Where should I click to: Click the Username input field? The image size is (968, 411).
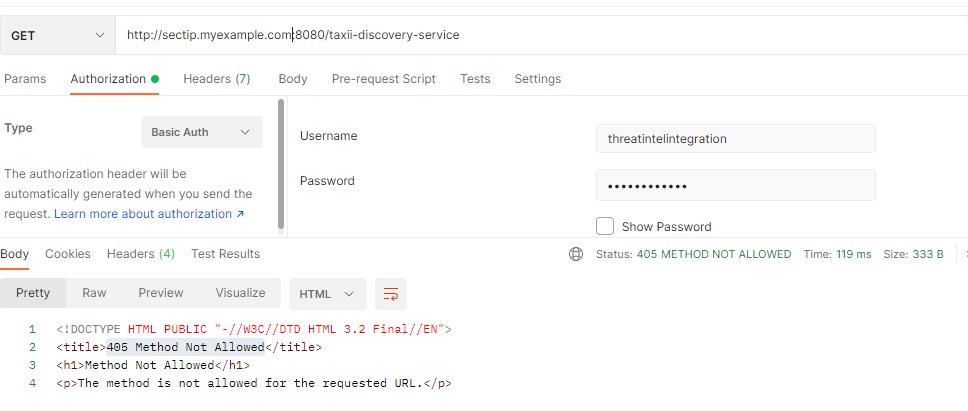click(x=735, y=138)
